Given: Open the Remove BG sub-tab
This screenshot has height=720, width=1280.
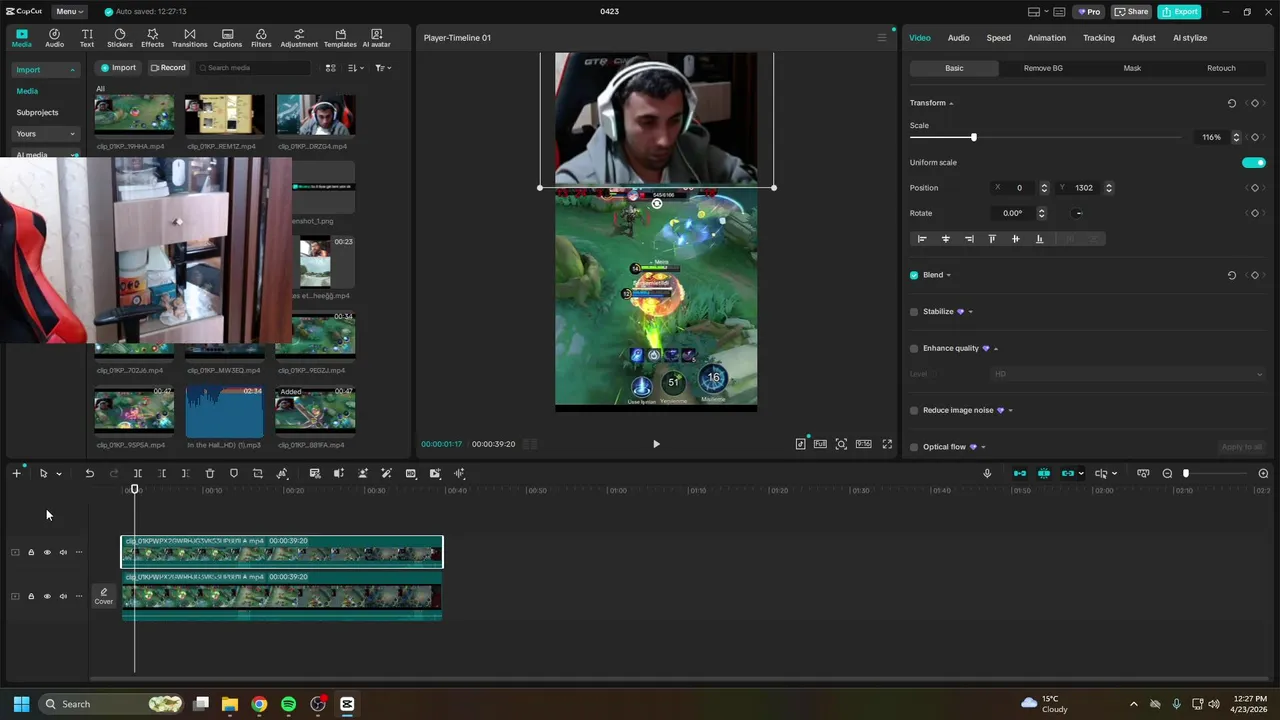Looking at the screenshot, I should point(1043,68).
